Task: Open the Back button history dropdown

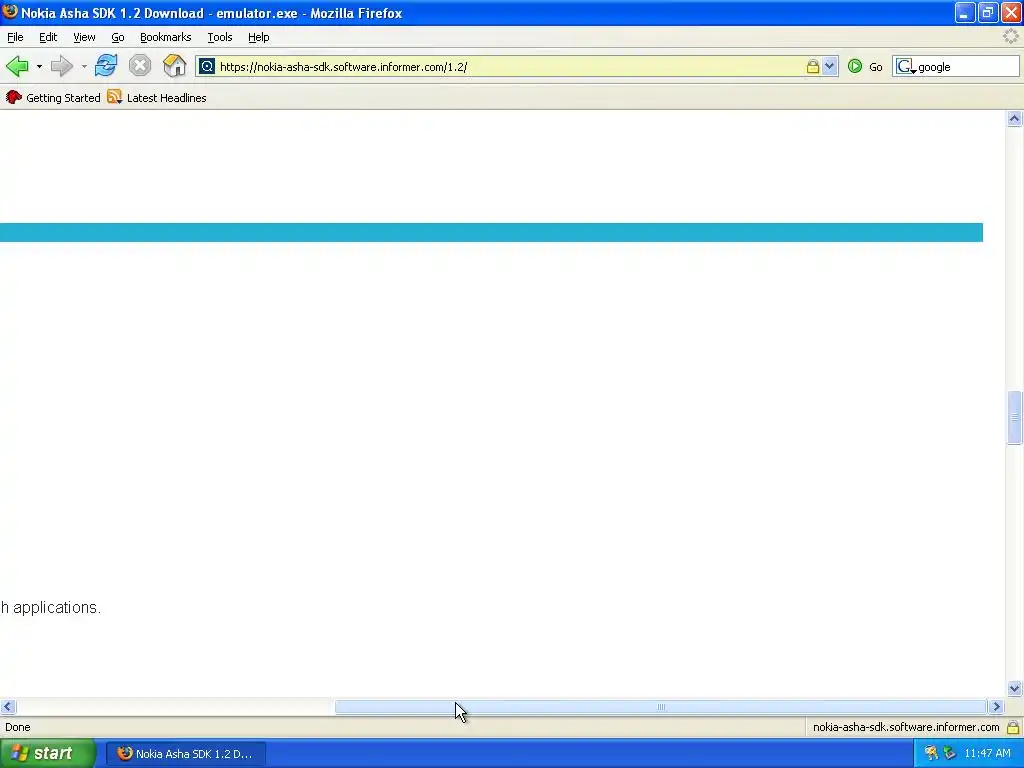Action: 39,67
